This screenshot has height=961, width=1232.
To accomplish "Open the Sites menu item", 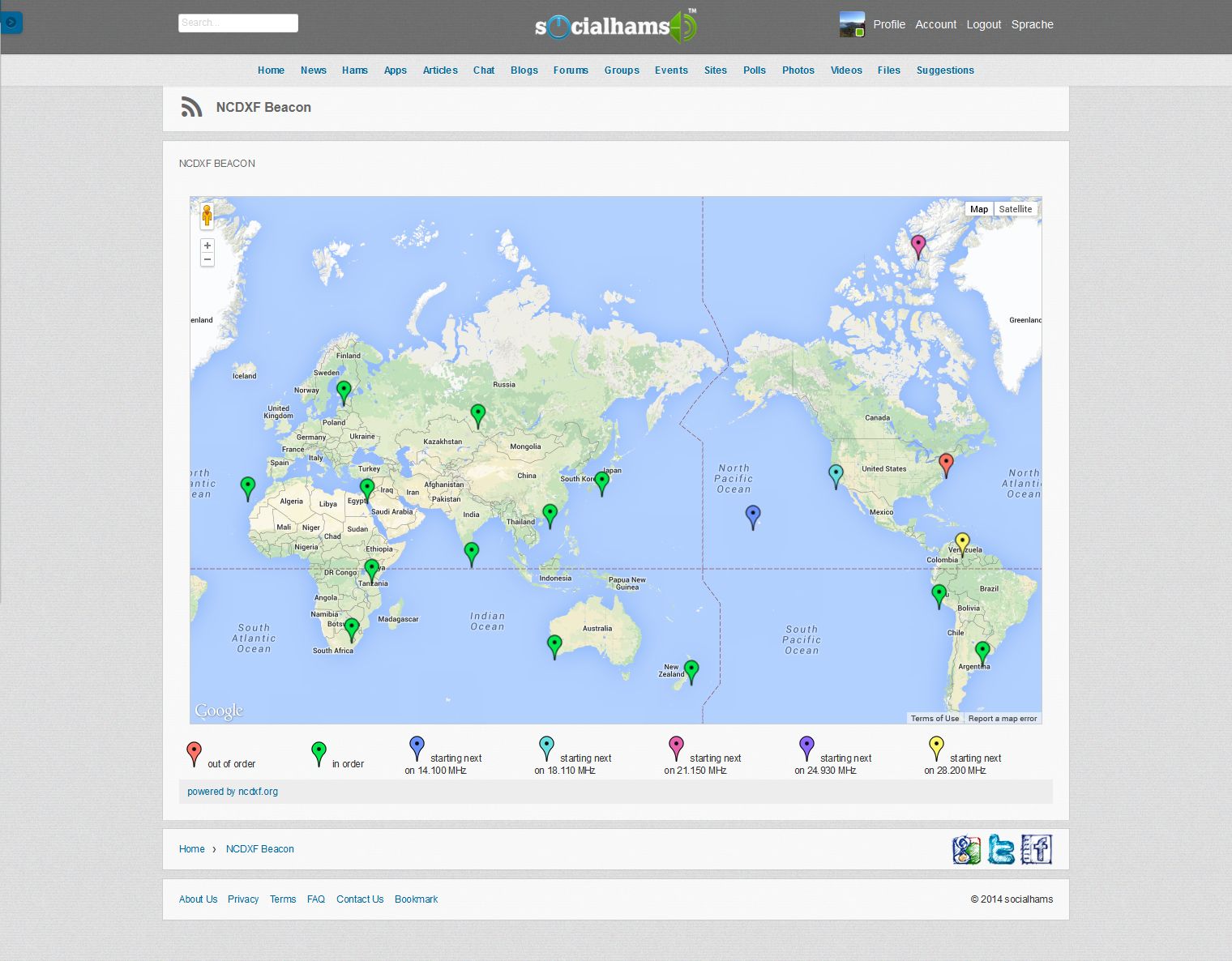I will [716, 70].
